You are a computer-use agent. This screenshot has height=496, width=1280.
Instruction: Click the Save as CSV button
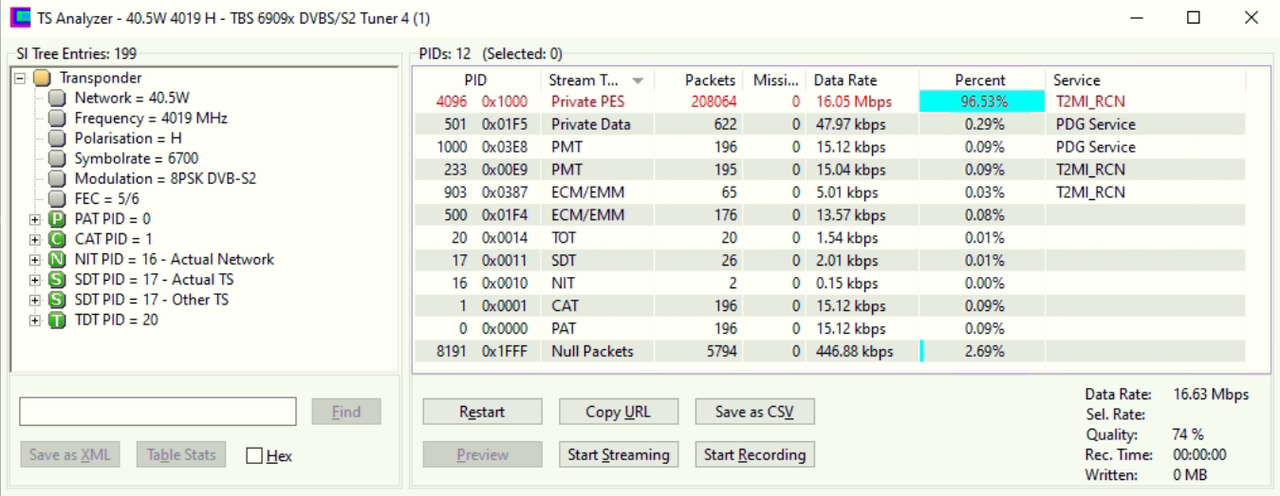(x=754, y=412)
